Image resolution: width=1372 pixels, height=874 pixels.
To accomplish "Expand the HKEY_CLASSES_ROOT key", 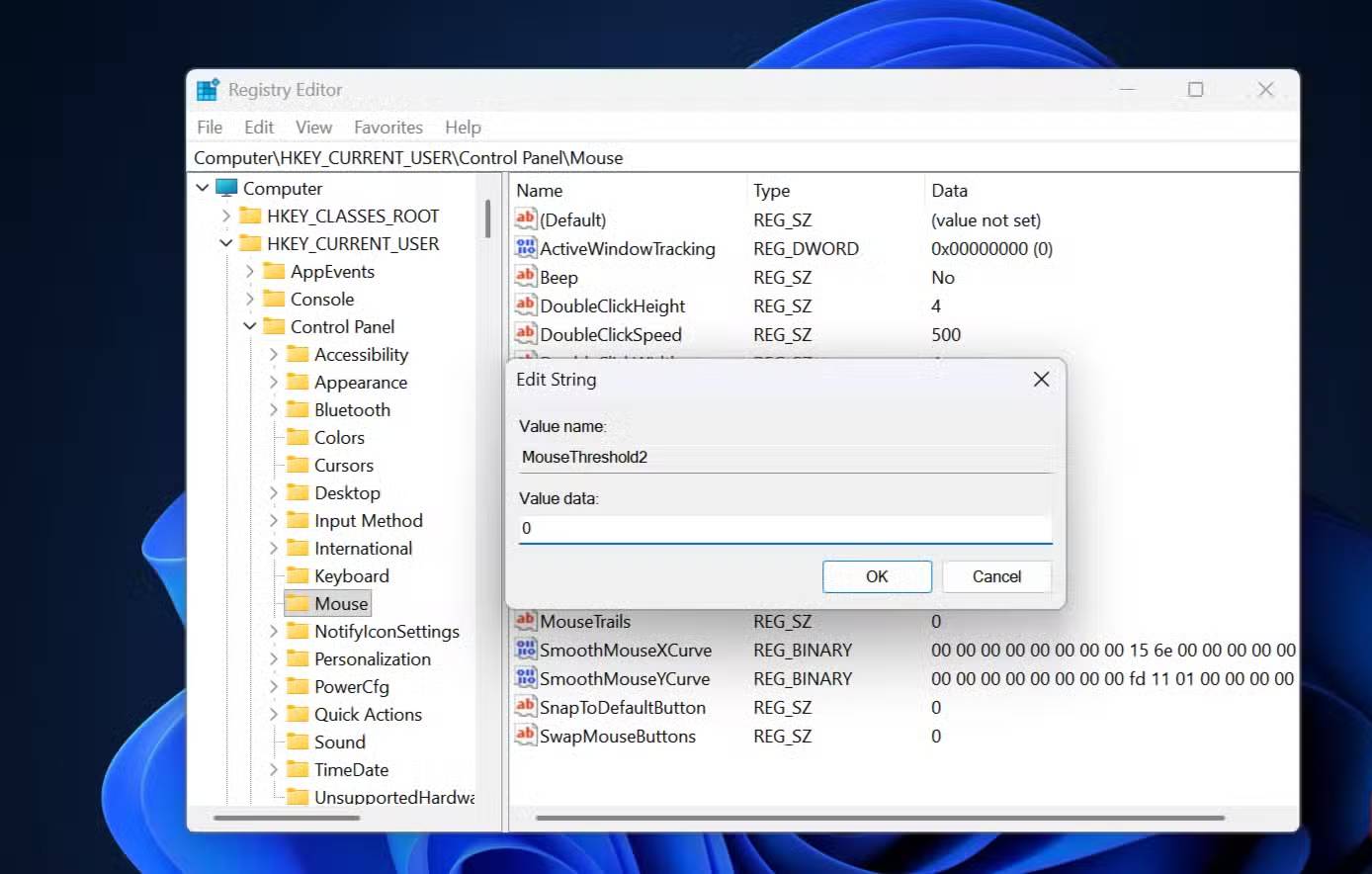I will click(226, 216).
